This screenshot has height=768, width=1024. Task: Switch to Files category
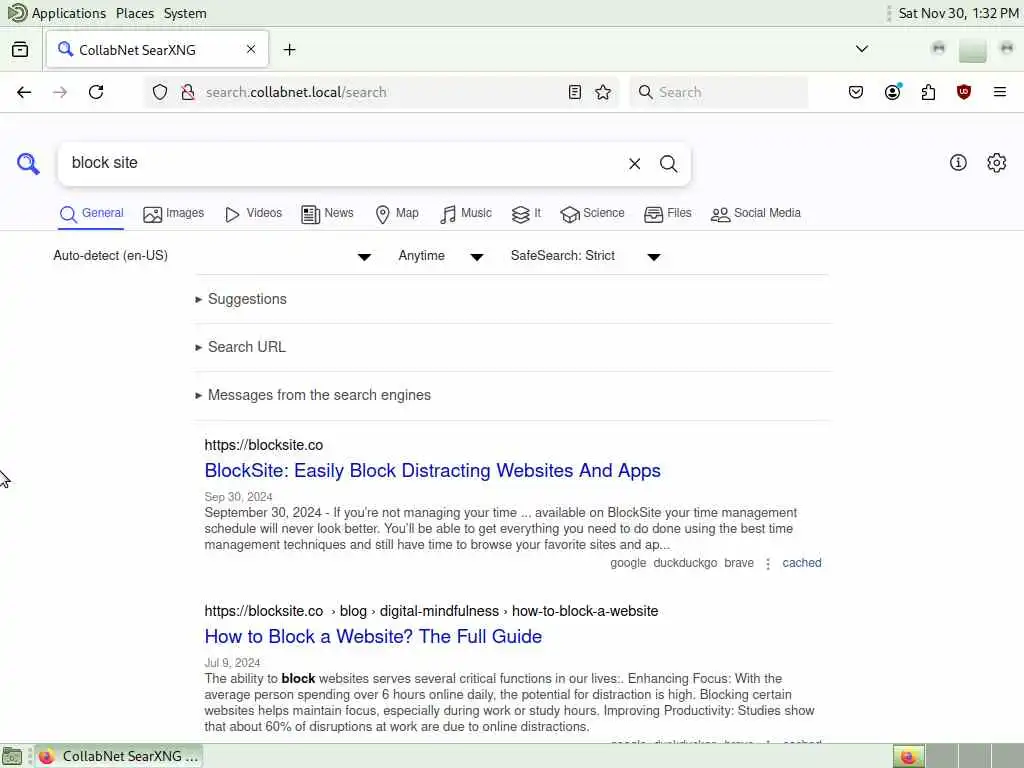[667, 214]
